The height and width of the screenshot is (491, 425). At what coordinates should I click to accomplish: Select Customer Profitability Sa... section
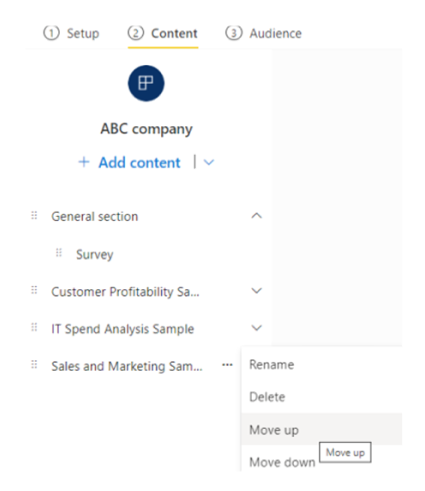click(x=125, y=292)
